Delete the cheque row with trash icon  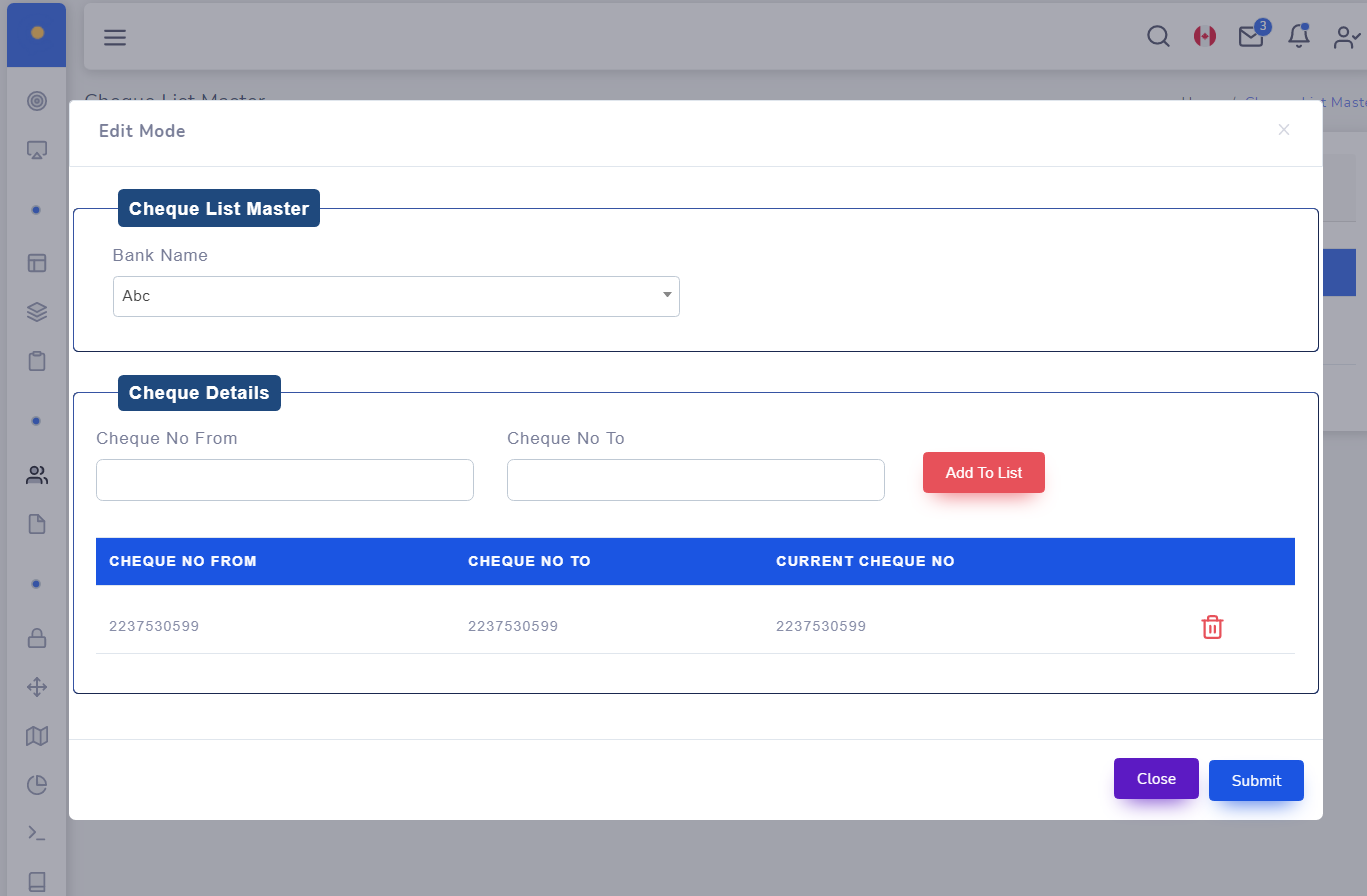1211,627
